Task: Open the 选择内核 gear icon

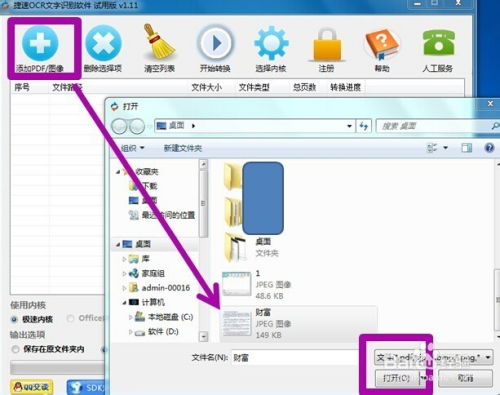Action: coord(271,43)
